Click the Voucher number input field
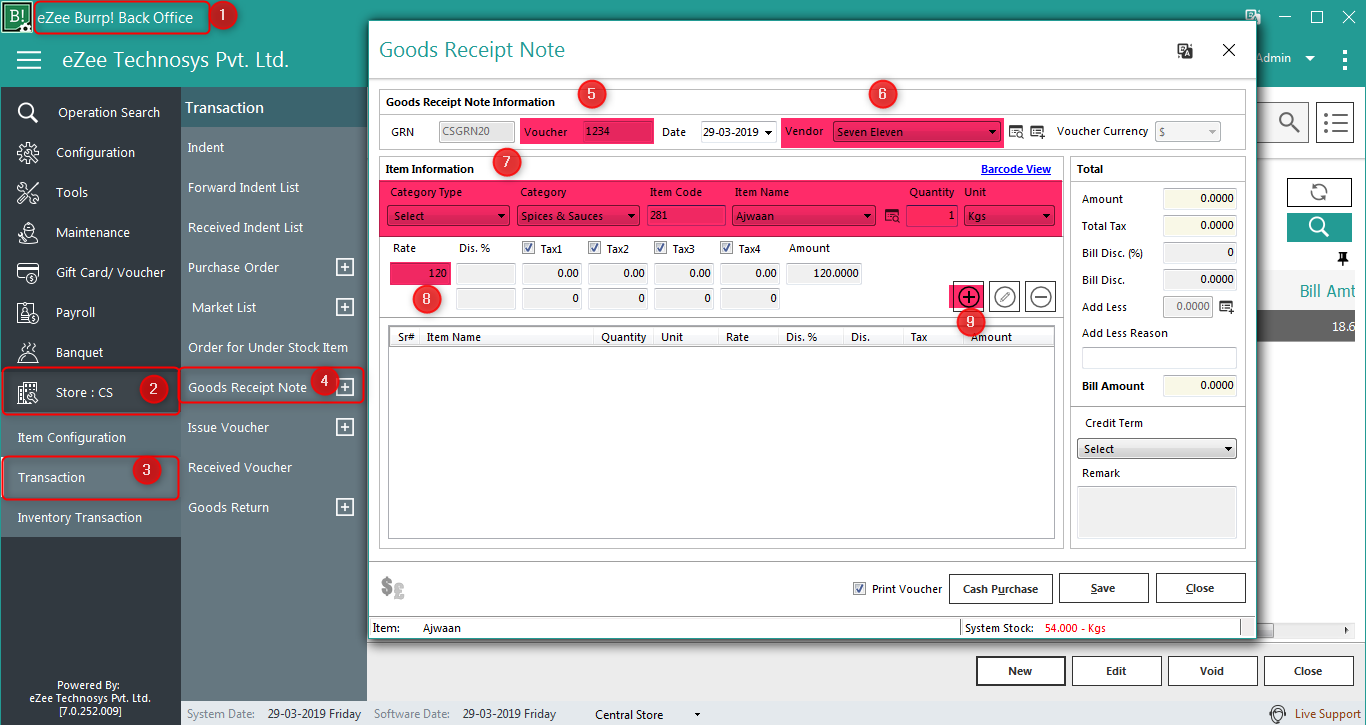Viewport: 1366px width, 725px height. [616, 132]
